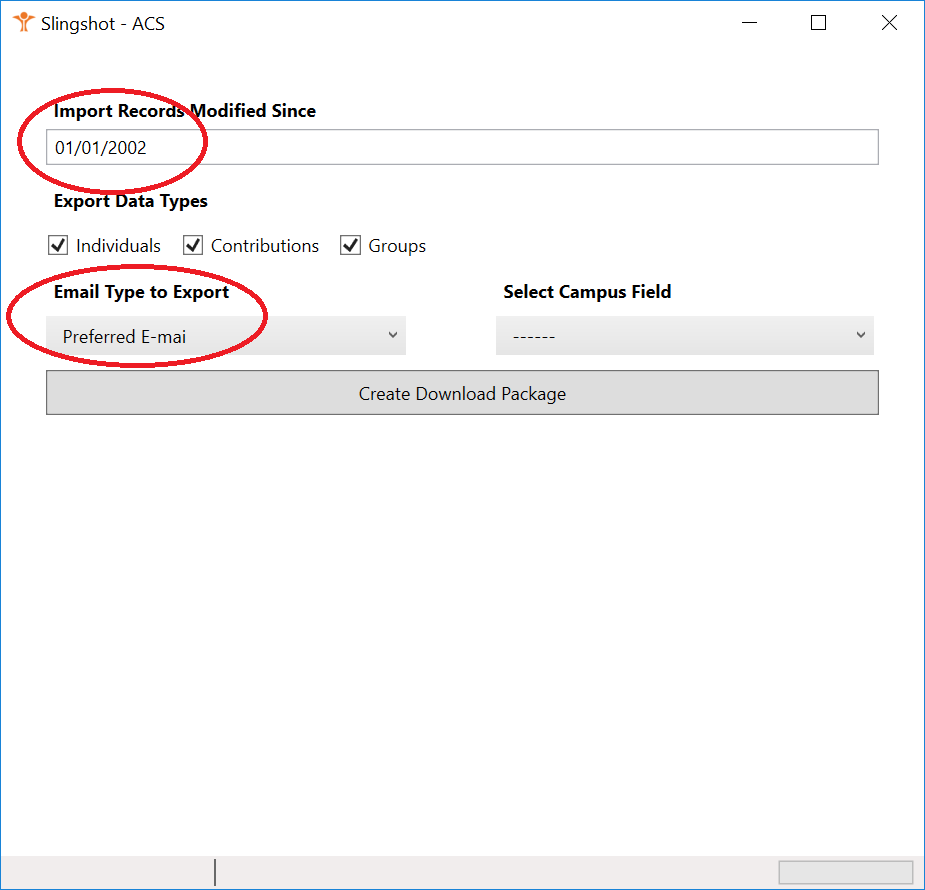Maximize the Slingshot window
This screenshot has width=925, height=890.
(818, 23)
